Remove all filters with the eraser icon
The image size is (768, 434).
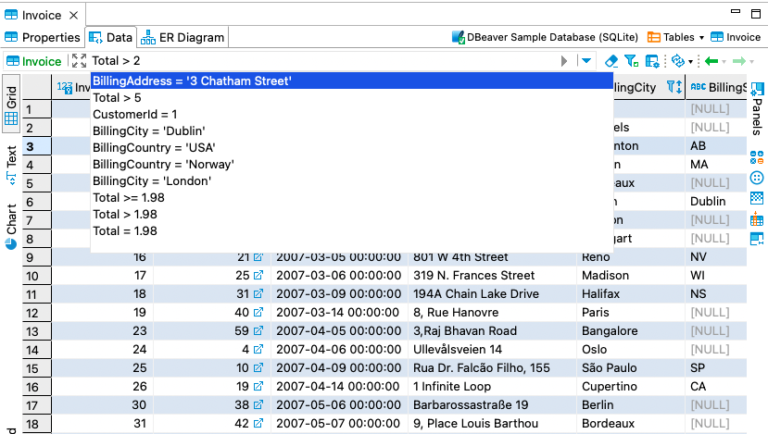coord(611,61)
